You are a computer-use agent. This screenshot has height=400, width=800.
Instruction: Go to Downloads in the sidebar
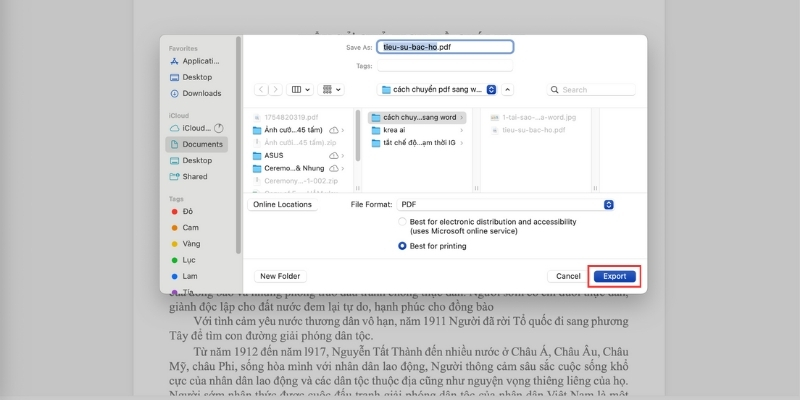click(200, 93)
